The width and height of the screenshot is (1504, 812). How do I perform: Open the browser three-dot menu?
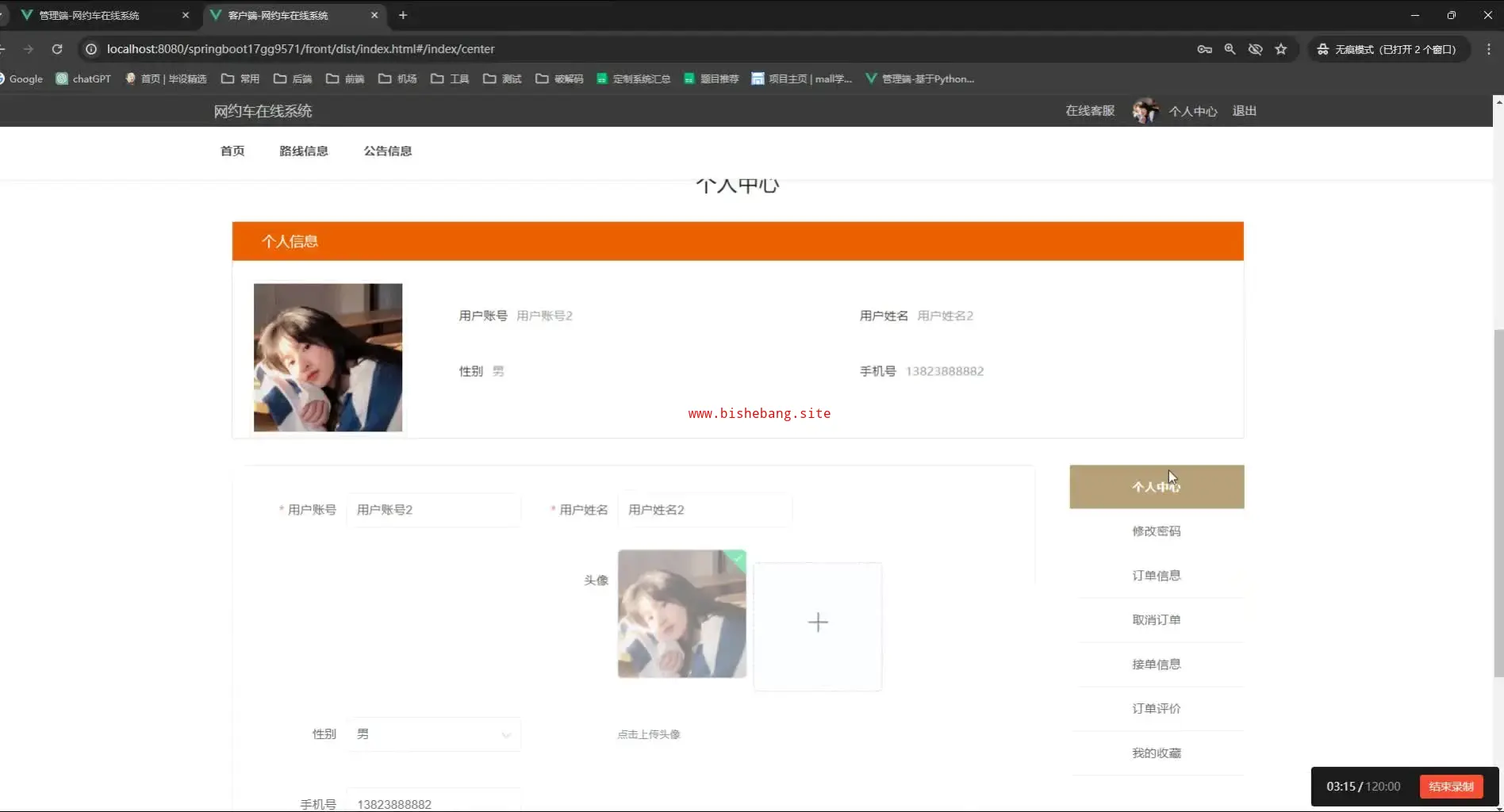(x=1488, y=49)
